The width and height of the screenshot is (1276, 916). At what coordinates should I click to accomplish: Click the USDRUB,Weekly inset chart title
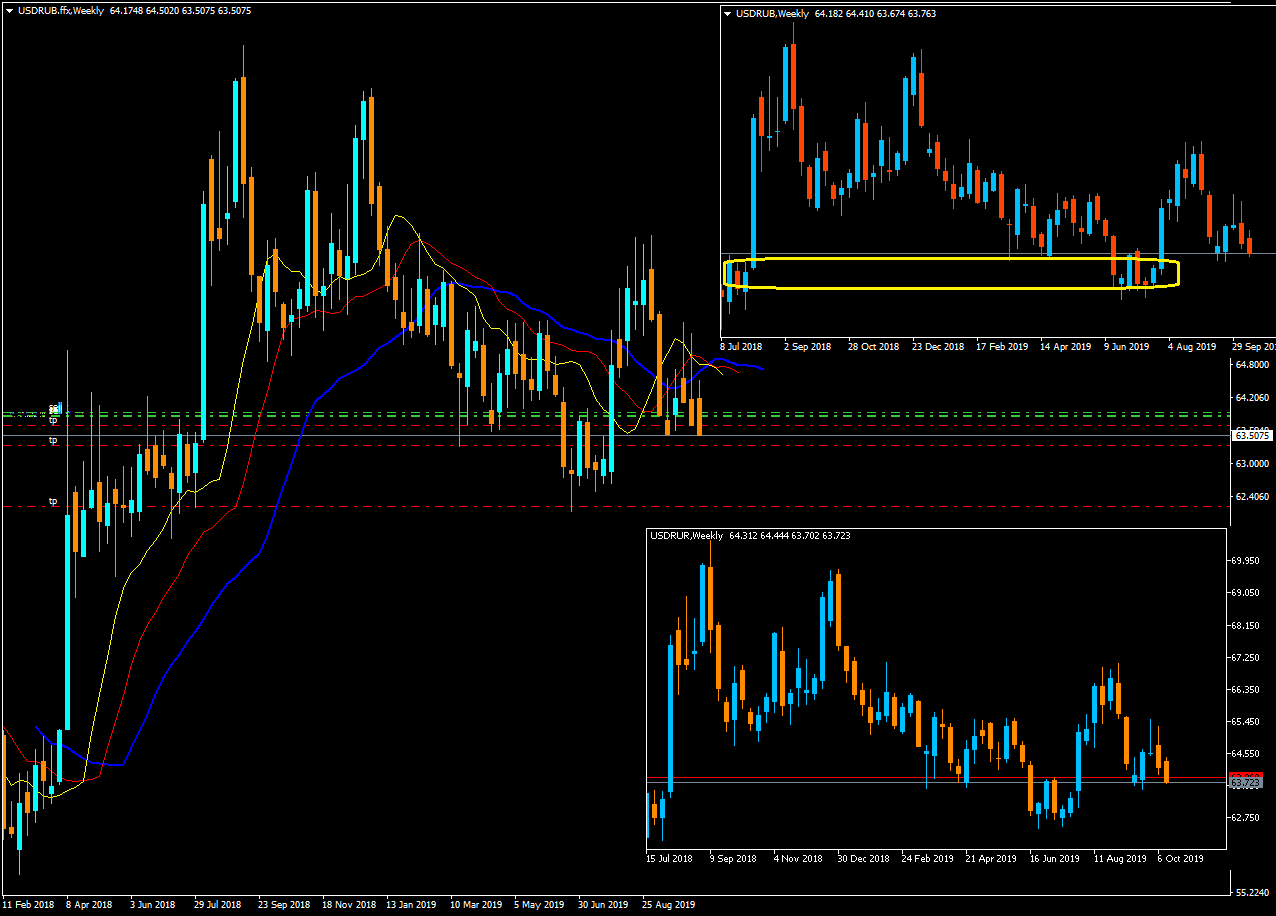(772, 14)
